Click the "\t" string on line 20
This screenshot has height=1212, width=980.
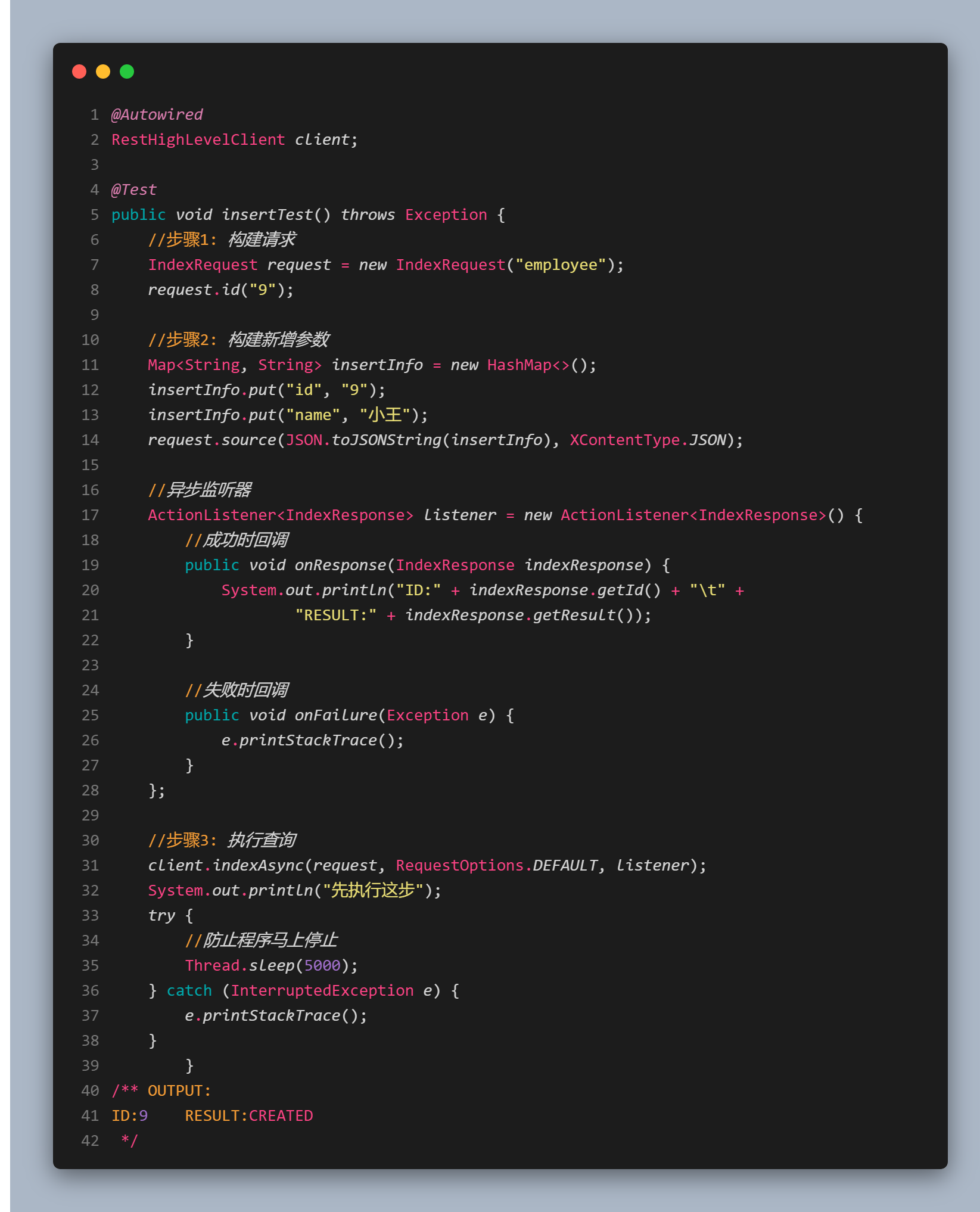pyautogui.click(x=708, y=590)
